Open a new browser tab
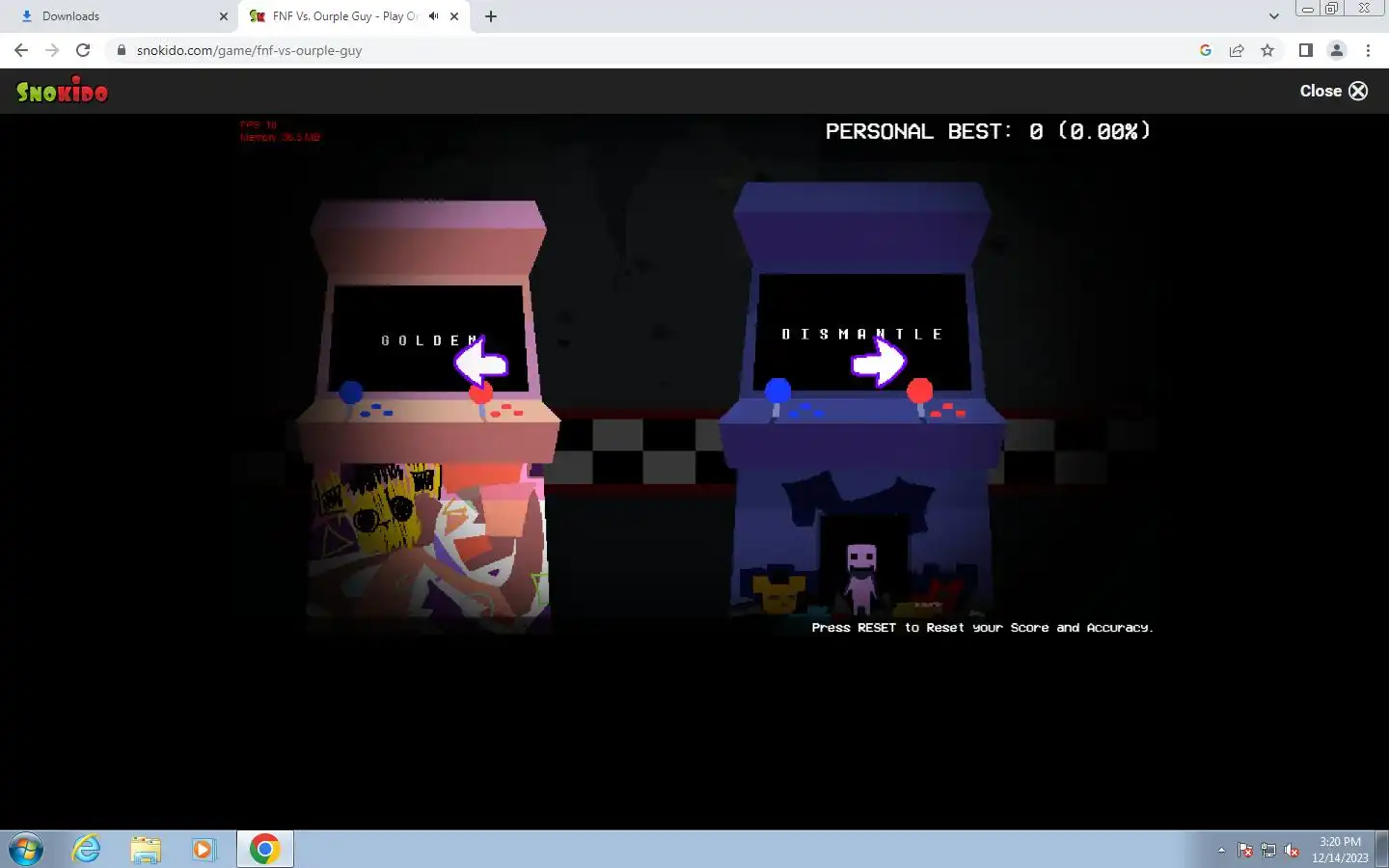This screenshot has height=868, width=1389. [x=491, y=16]
